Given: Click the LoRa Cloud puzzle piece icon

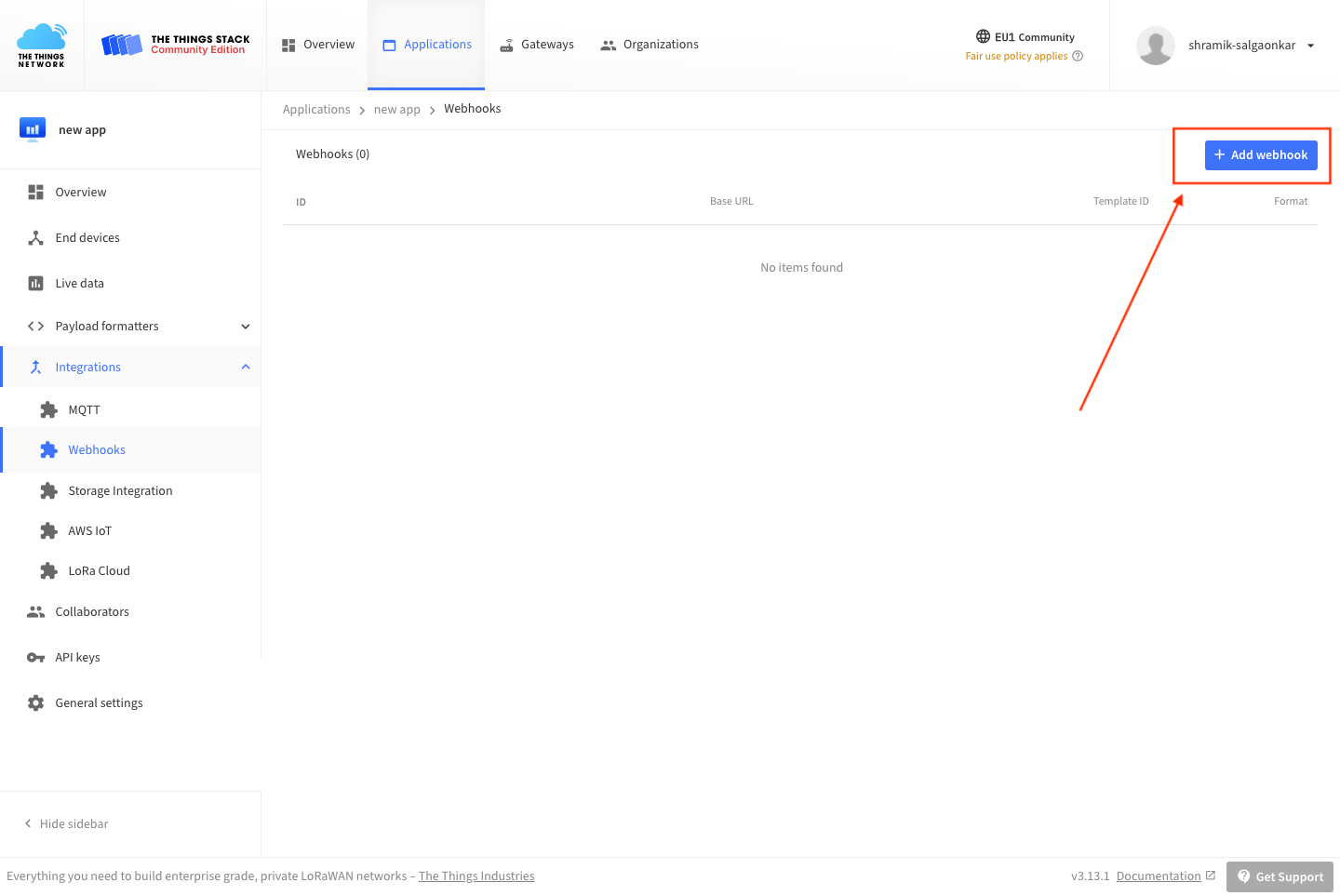Looking at the screenshot, I should coord(48,570).
